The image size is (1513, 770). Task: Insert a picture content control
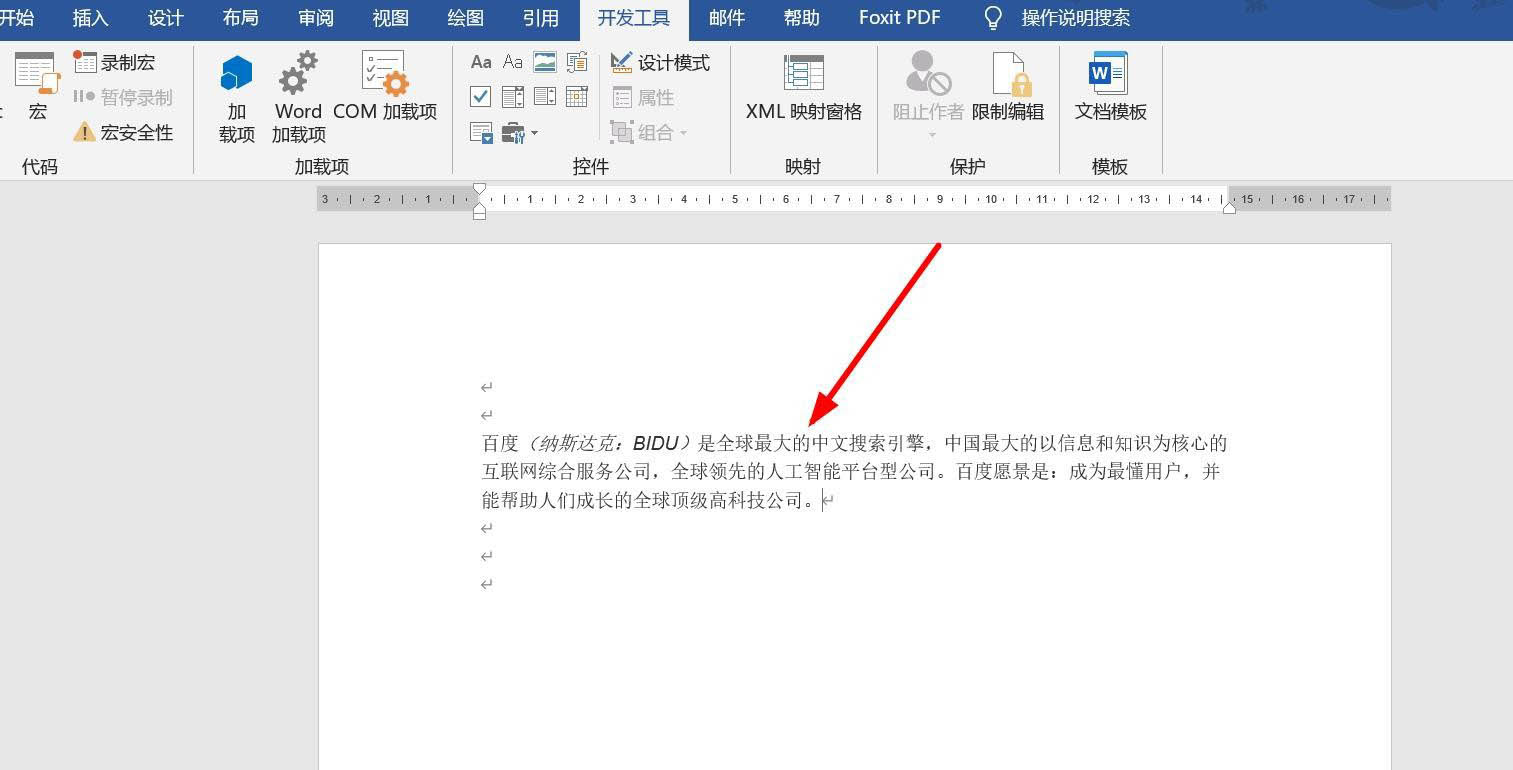tap(545, 63)
